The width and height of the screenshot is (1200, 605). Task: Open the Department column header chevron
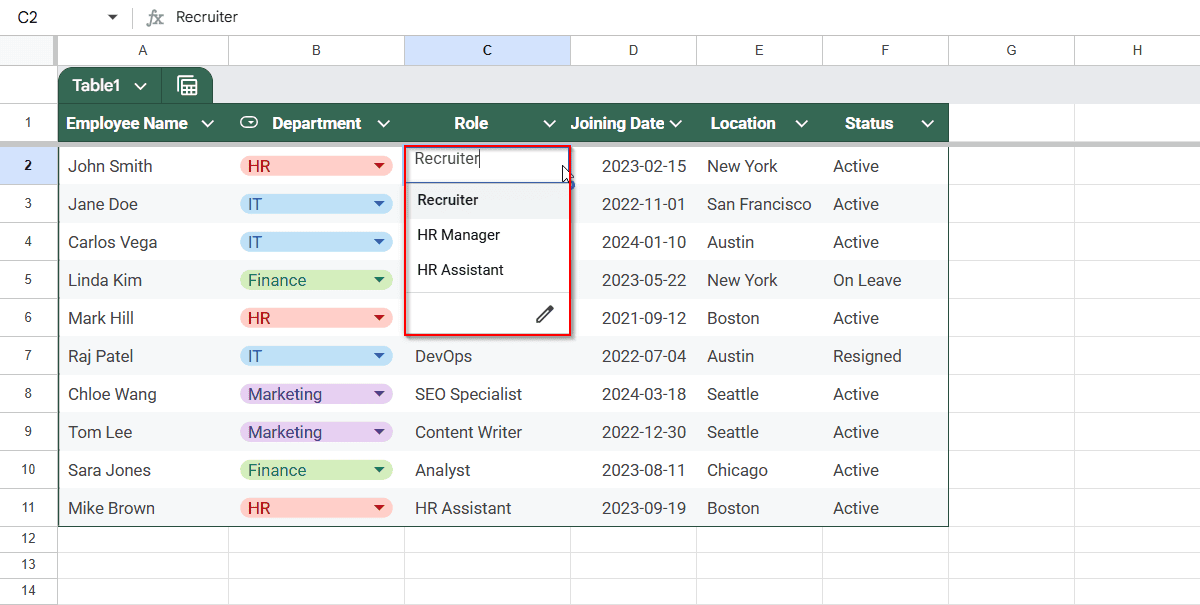(383, 124)
